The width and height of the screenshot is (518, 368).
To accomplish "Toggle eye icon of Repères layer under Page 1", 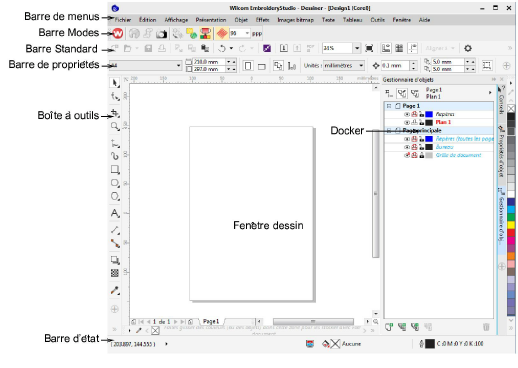I will (407, 114).
